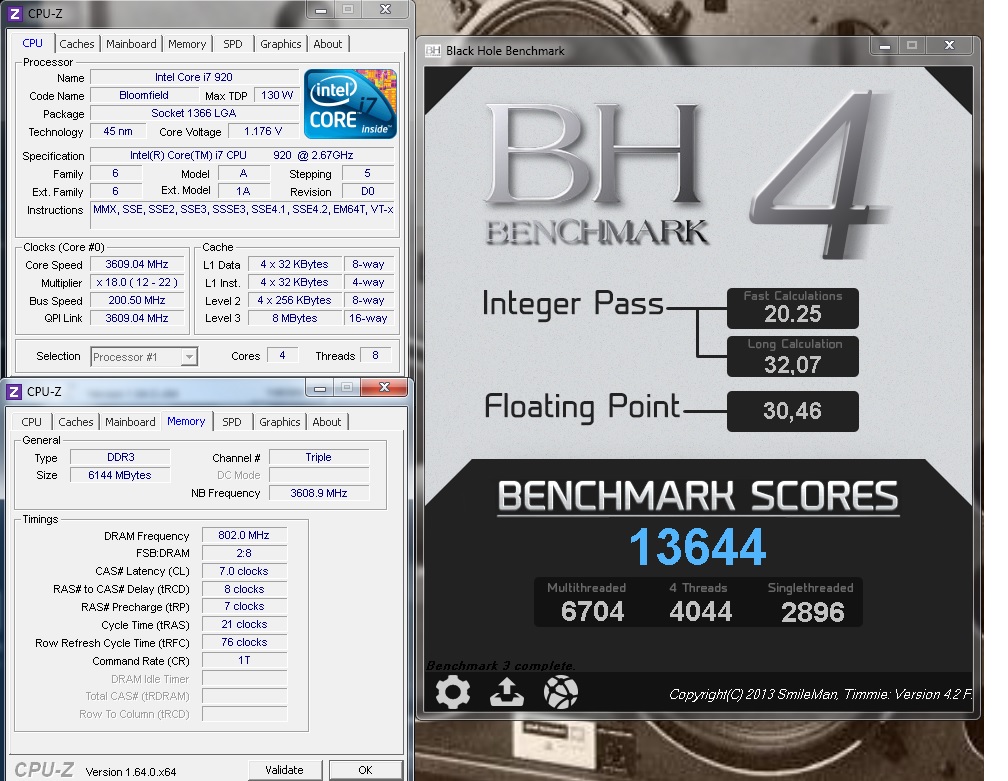Open About tab in the Processor CPU-Z window
Screen dimensions: 1008x781
click(328, 44)
